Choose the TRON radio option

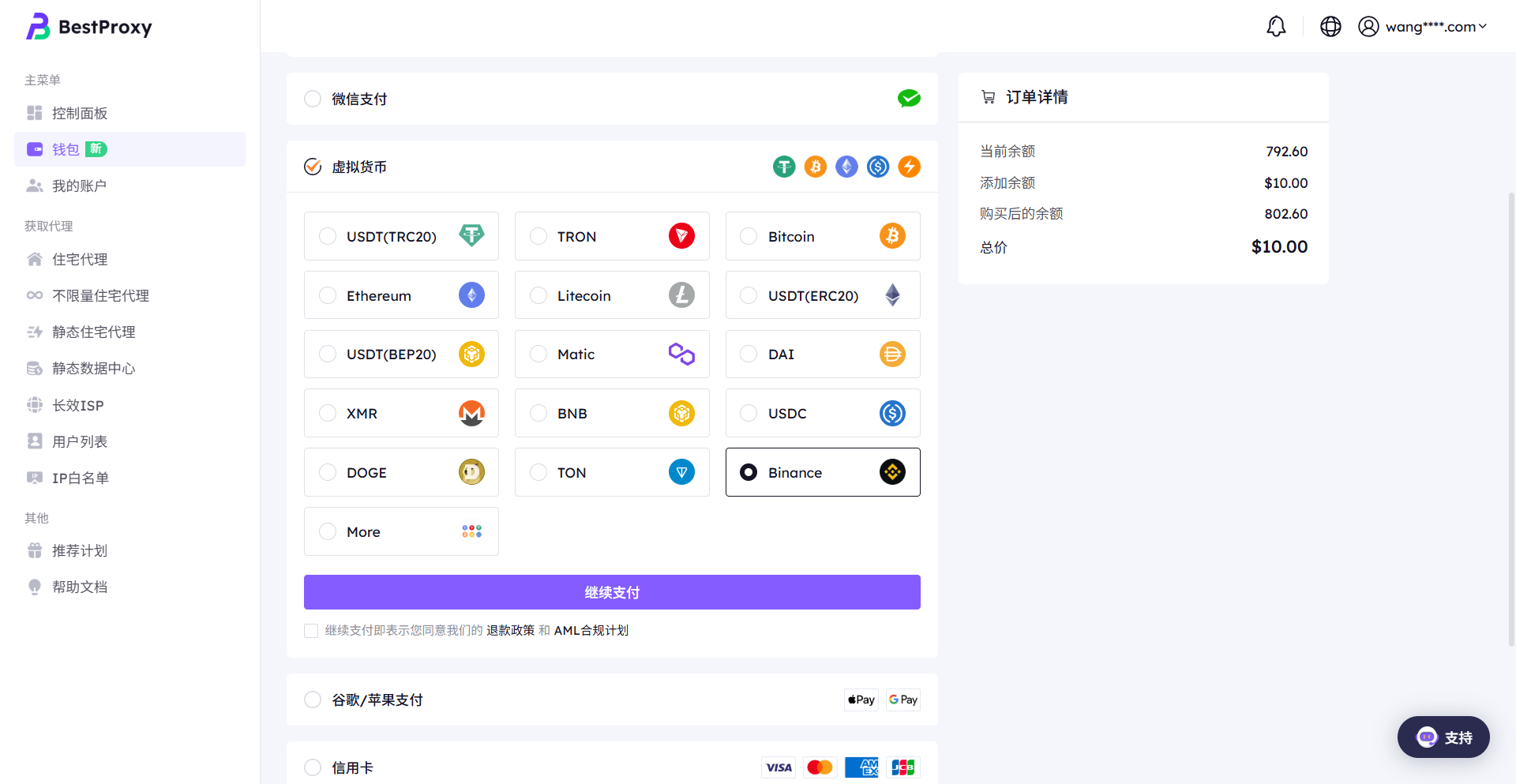coord(538,236)
